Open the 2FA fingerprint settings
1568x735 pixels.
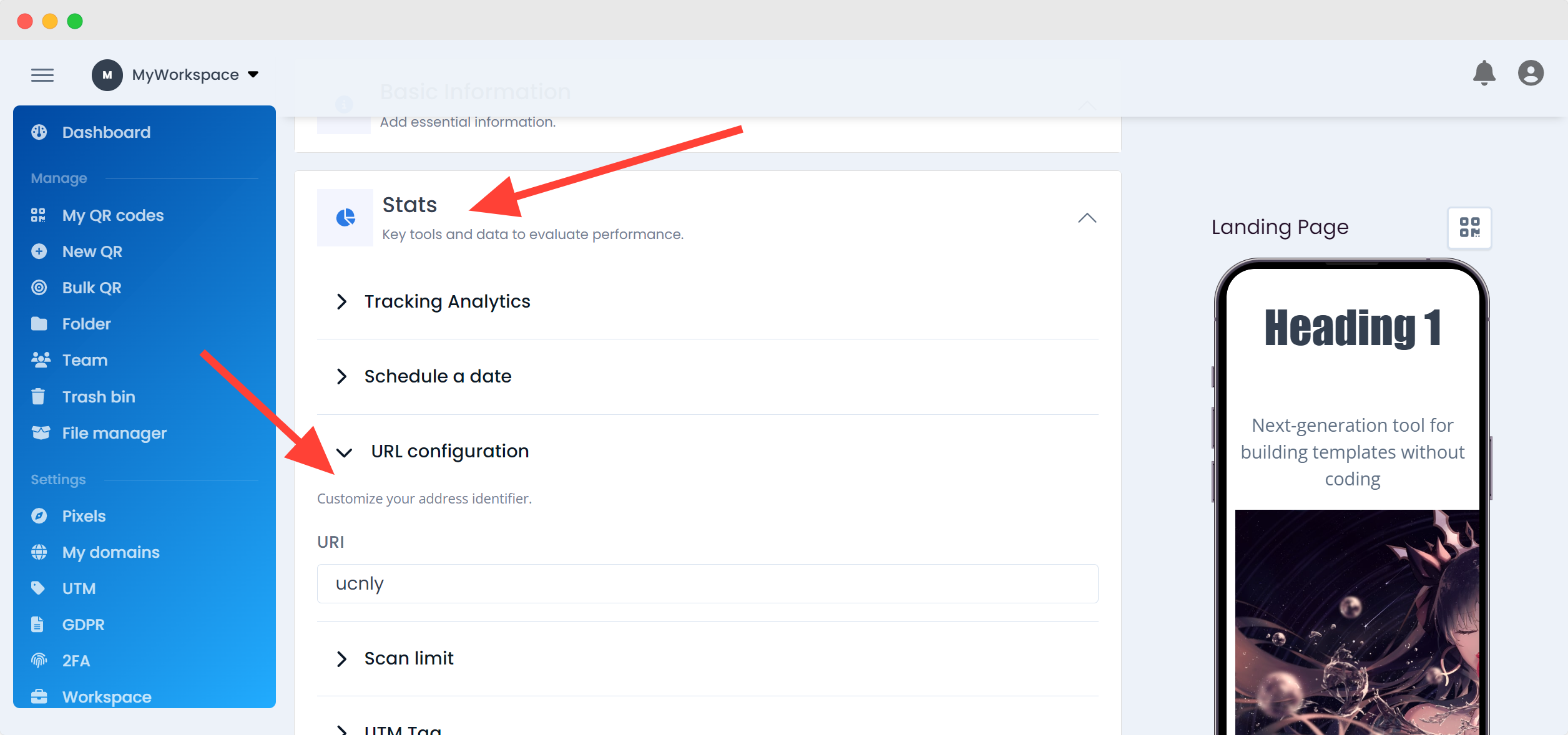(x=76, y=661)
